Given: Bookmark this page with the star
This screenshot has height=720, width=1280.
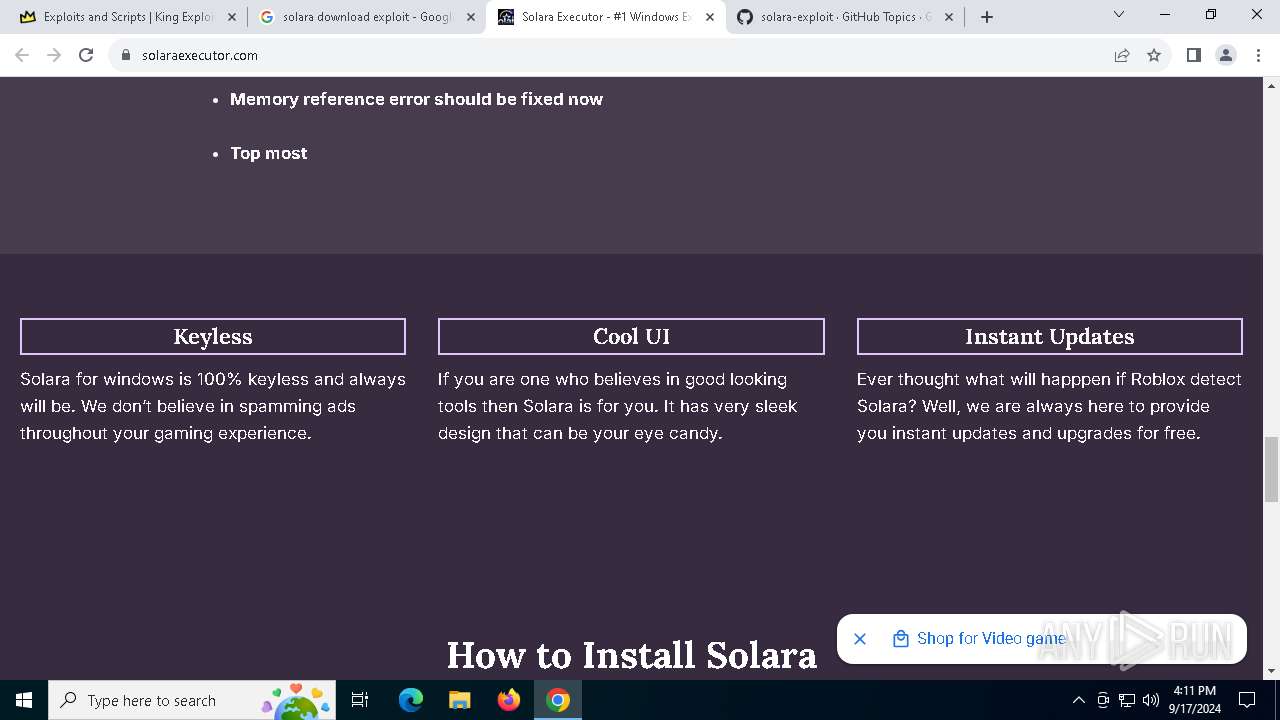Looking at the screenshot, I should [1154, 55].
